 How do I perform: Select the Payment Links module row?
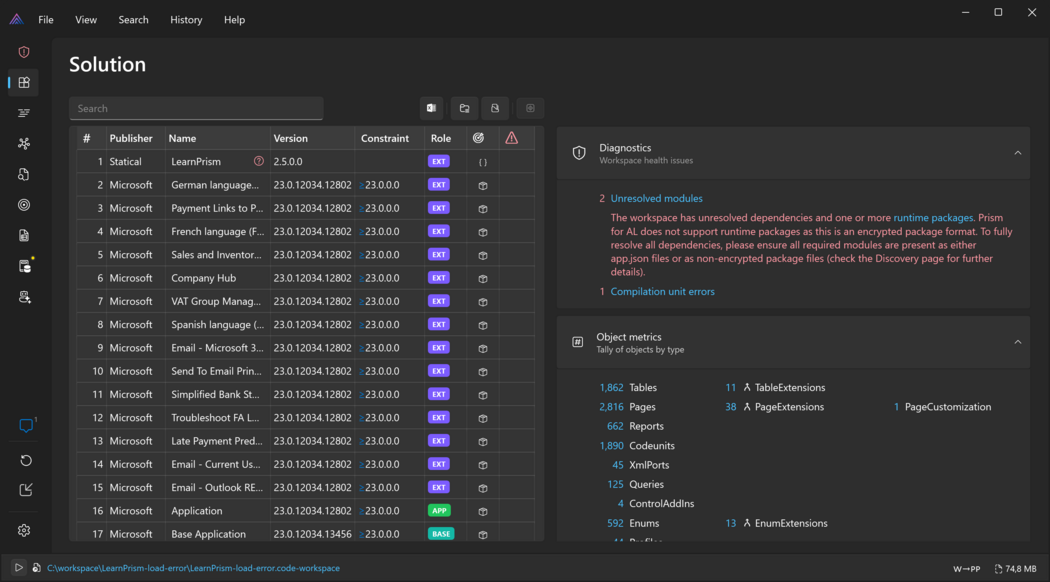click(305, 208)
